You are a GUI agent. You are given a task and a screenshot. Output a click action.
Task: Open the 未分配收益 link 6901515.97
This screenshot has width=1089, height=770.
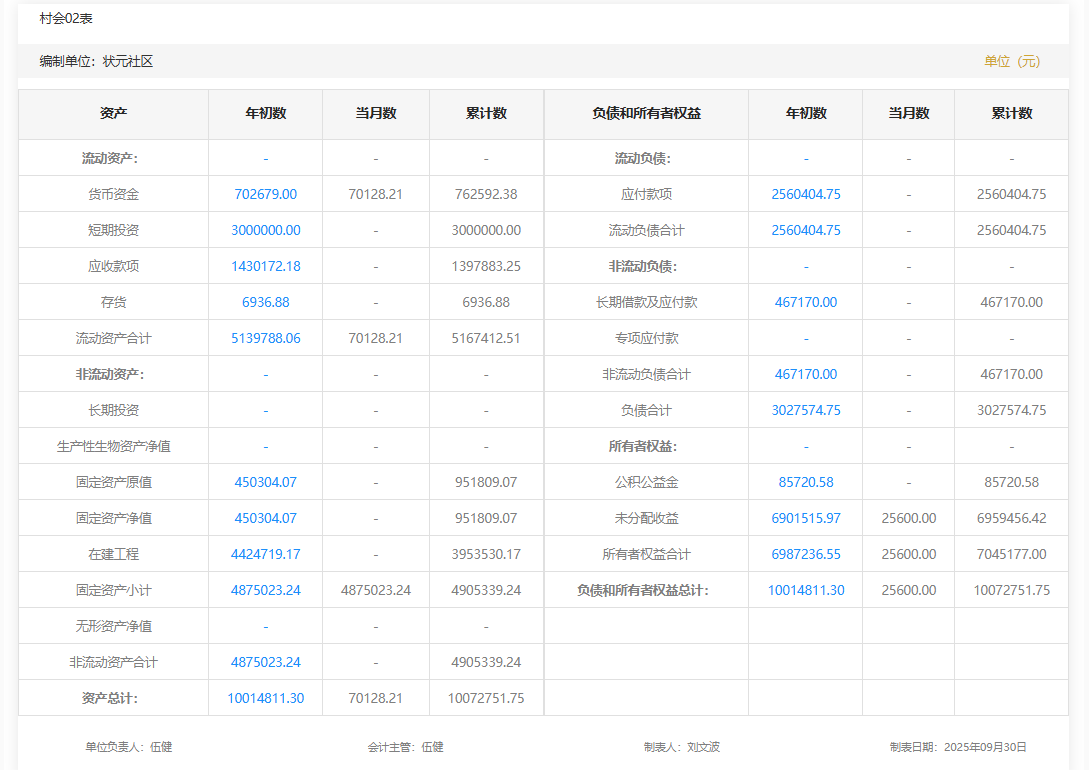(805, 518)
